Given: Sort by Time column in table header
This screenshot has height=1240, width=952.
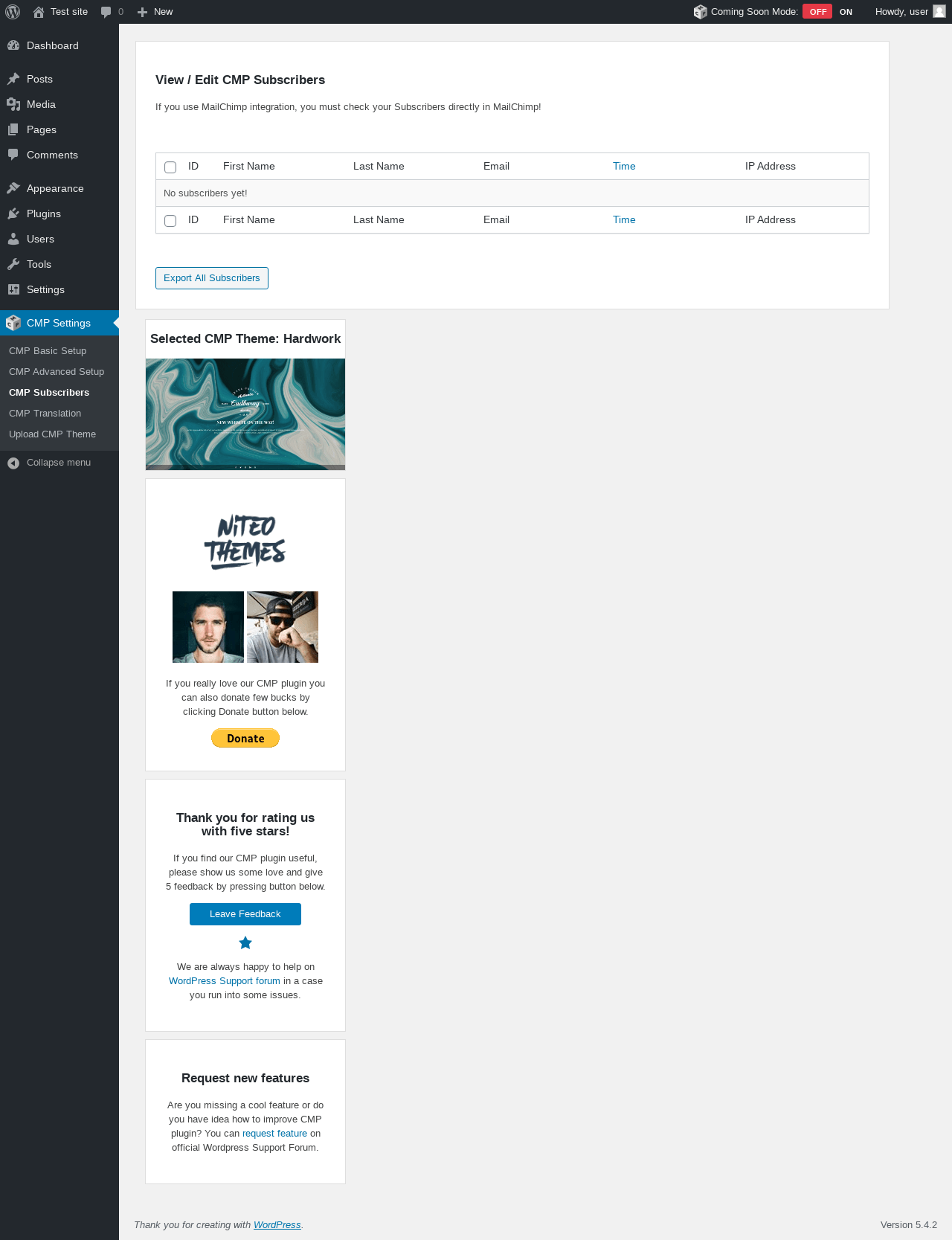Looking at the screenshot, I should click(624, 167).
